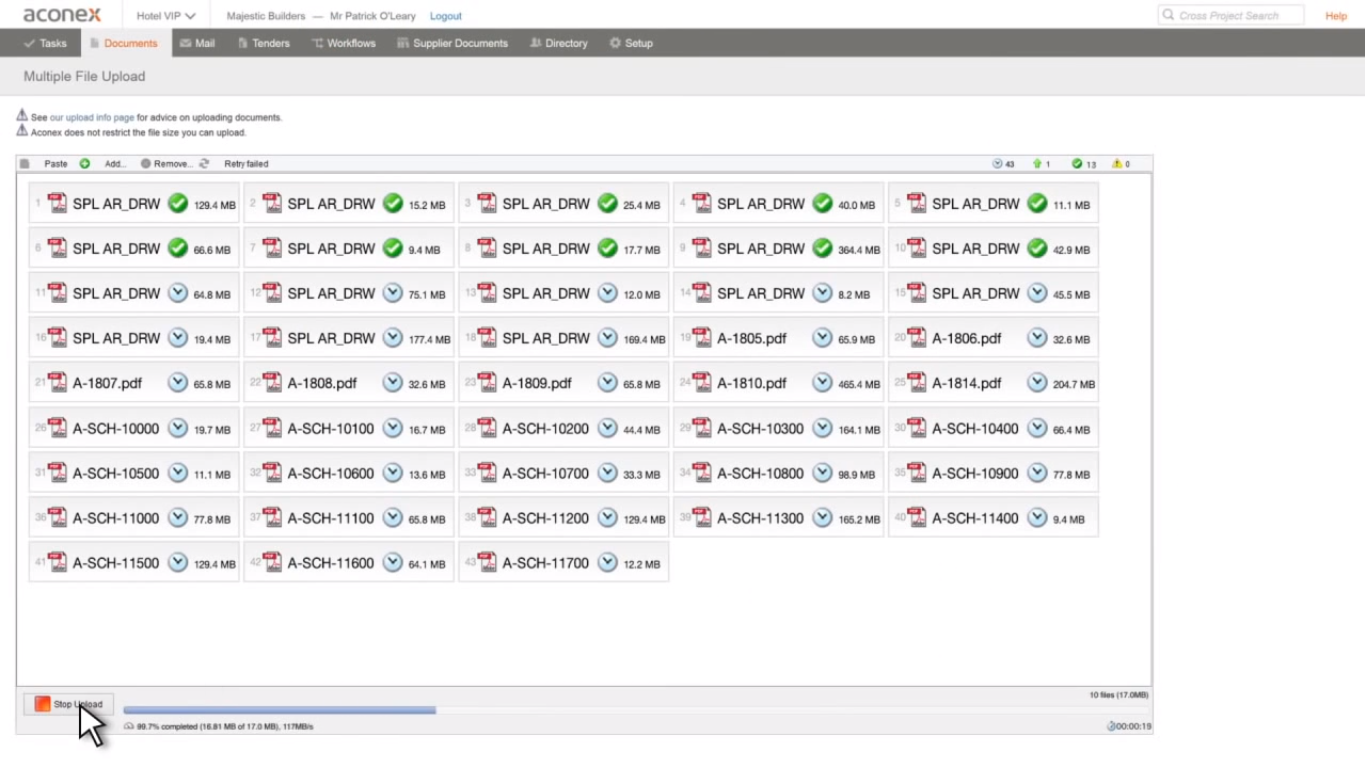Image resolution: width=1365 pixels, height=767 pixels.
Task: Follow the 'our upload info page' link
Action: coord(99,118)
